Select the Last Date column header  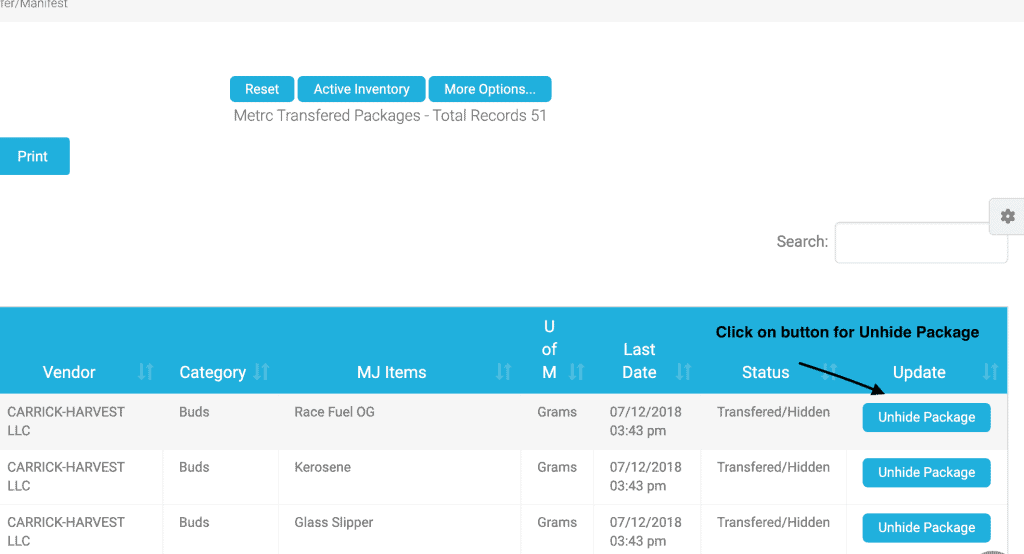point(639,361)
